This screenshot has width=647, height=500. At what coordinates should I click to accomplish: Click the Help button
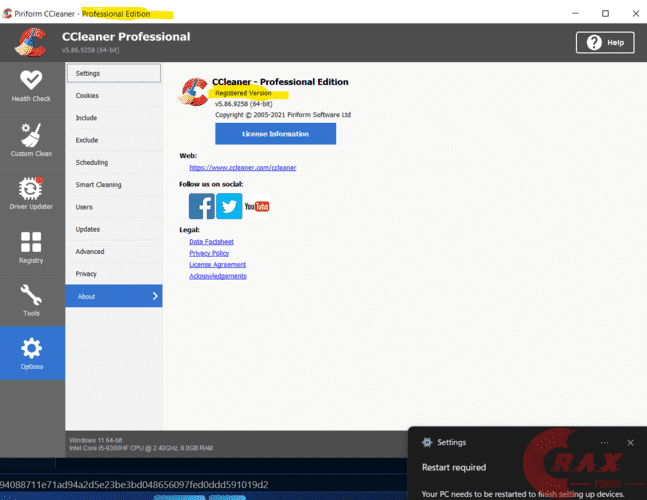pos(605,42)
